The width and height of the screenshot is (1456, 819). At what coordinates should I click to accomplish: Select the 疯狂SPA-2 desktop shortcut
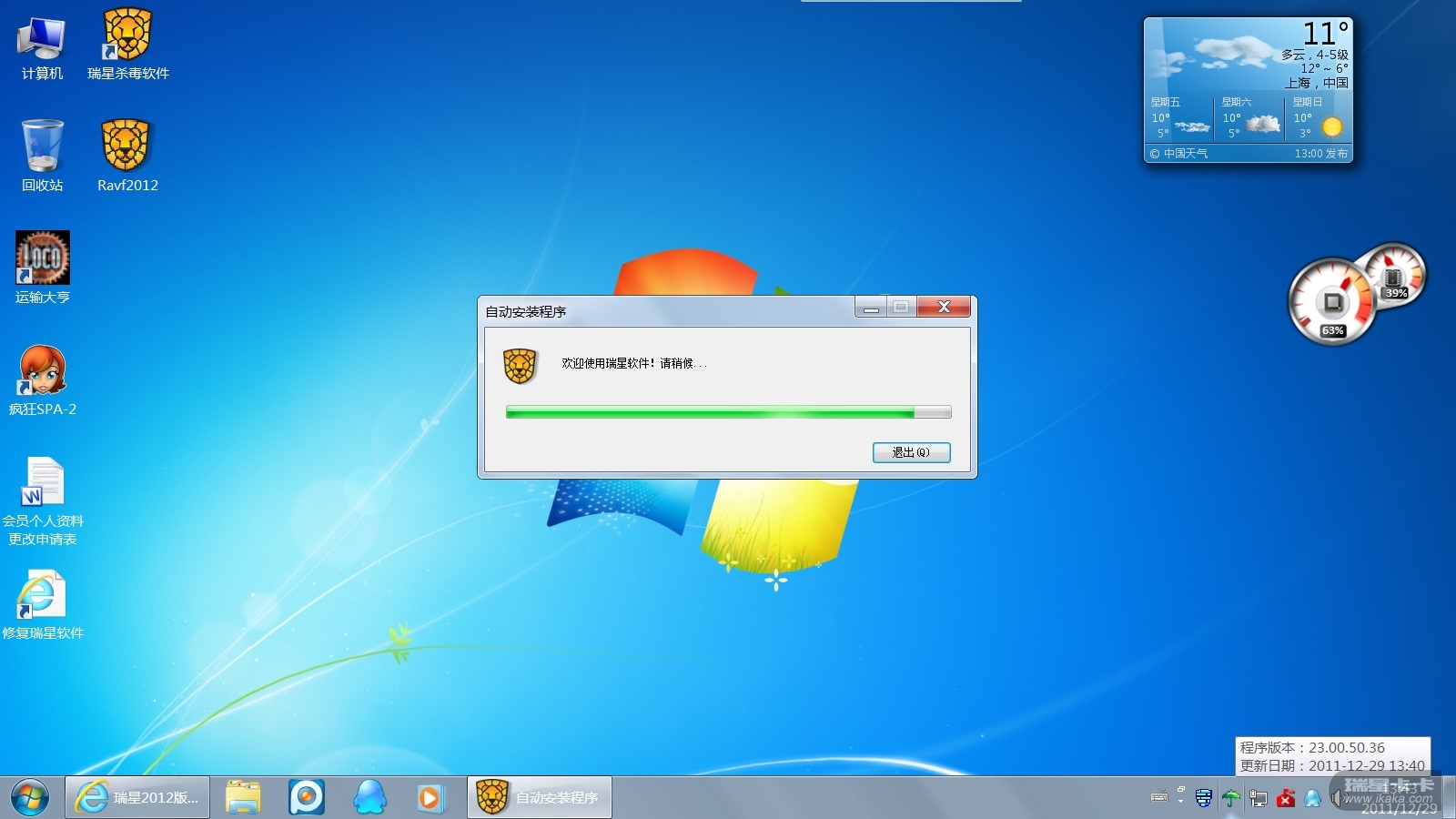tap(42, 381)
